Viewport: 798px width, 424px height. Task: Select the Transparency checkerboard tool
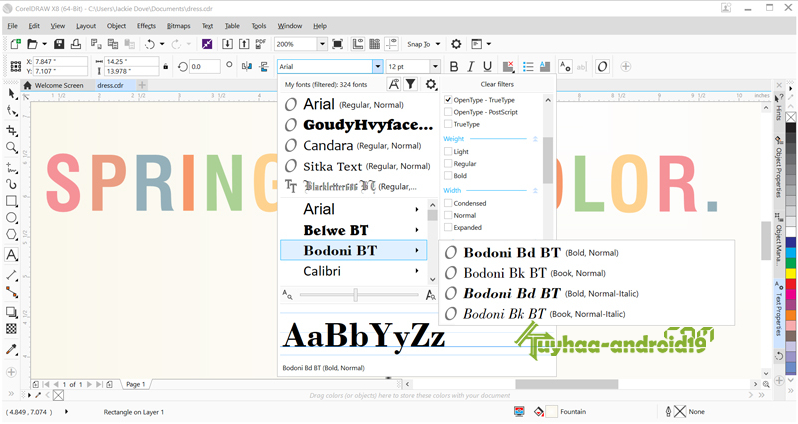(x=11, y=329)
